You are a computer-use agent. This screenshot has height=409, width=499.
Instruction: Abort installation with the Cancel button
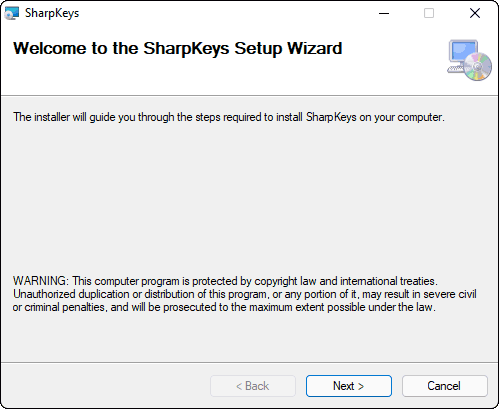445,386
